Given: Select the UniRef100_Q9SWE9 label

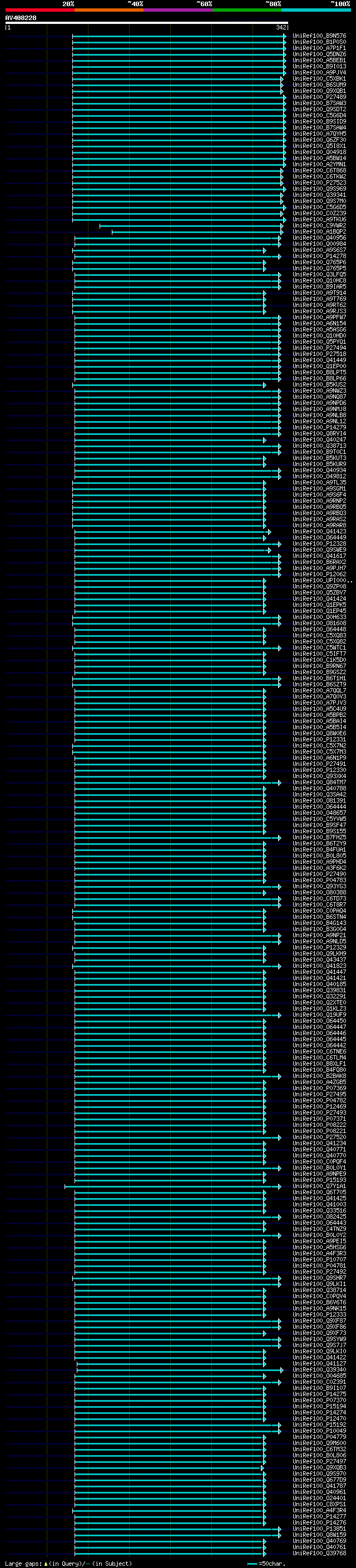Looking at the screenshot, I should 319,550.
